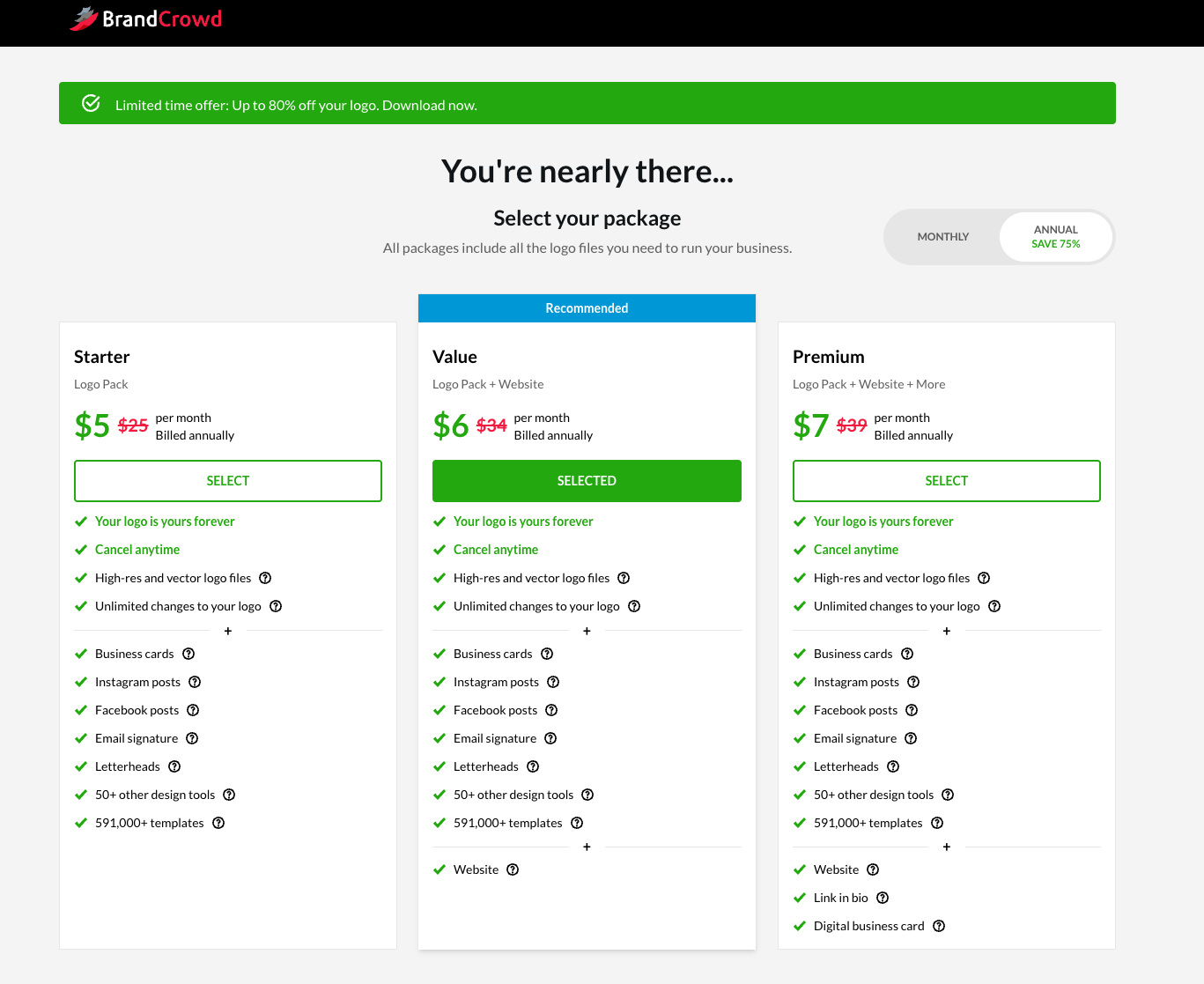The height and width of the screenshot is (984, 1204).
Task: Open Starter Business cards help icon
Action: coord(188,654)
